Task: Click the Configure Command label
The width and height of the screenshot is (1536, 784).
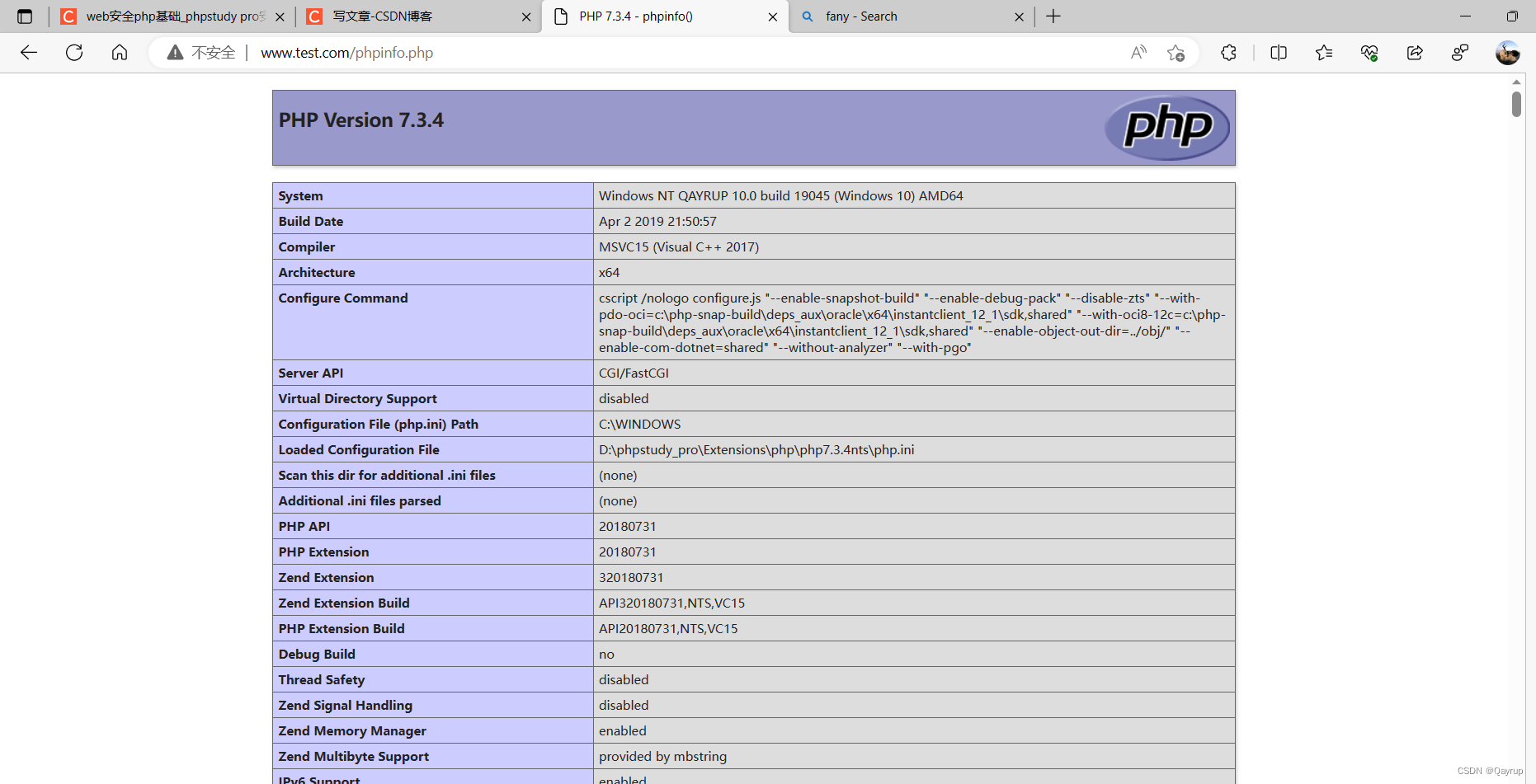Action: pyautogui.click(x=343, y=298)
